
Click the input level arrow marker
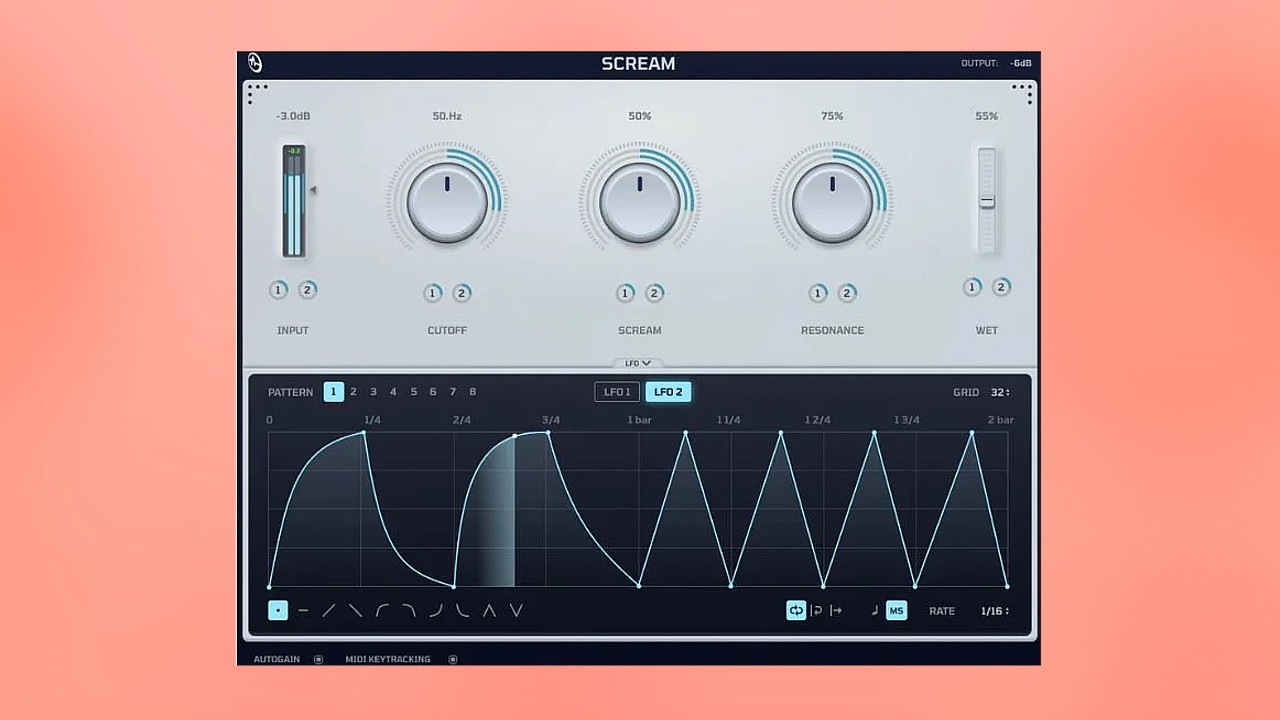312,190
